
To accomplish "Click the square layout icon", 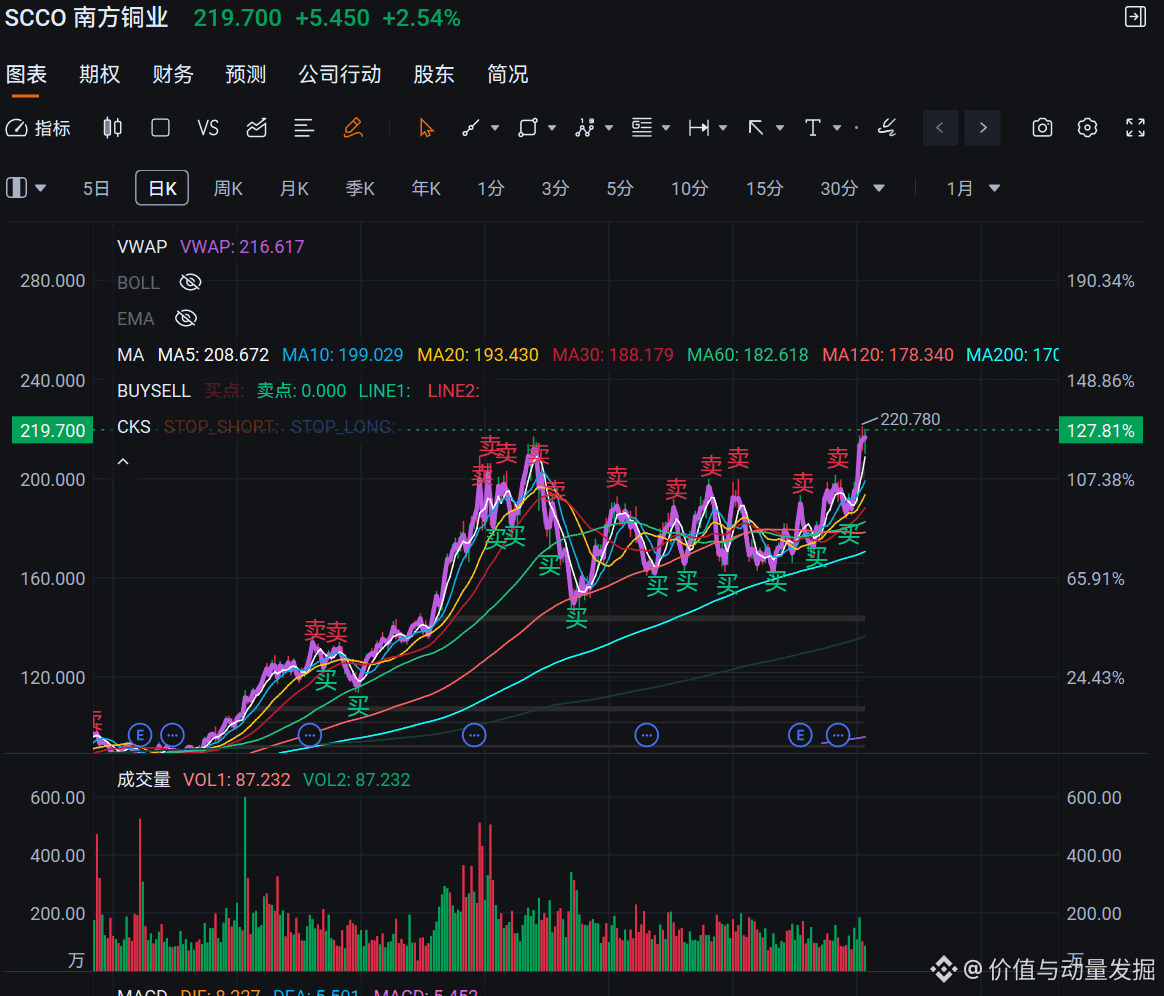I will click(160, 128).
